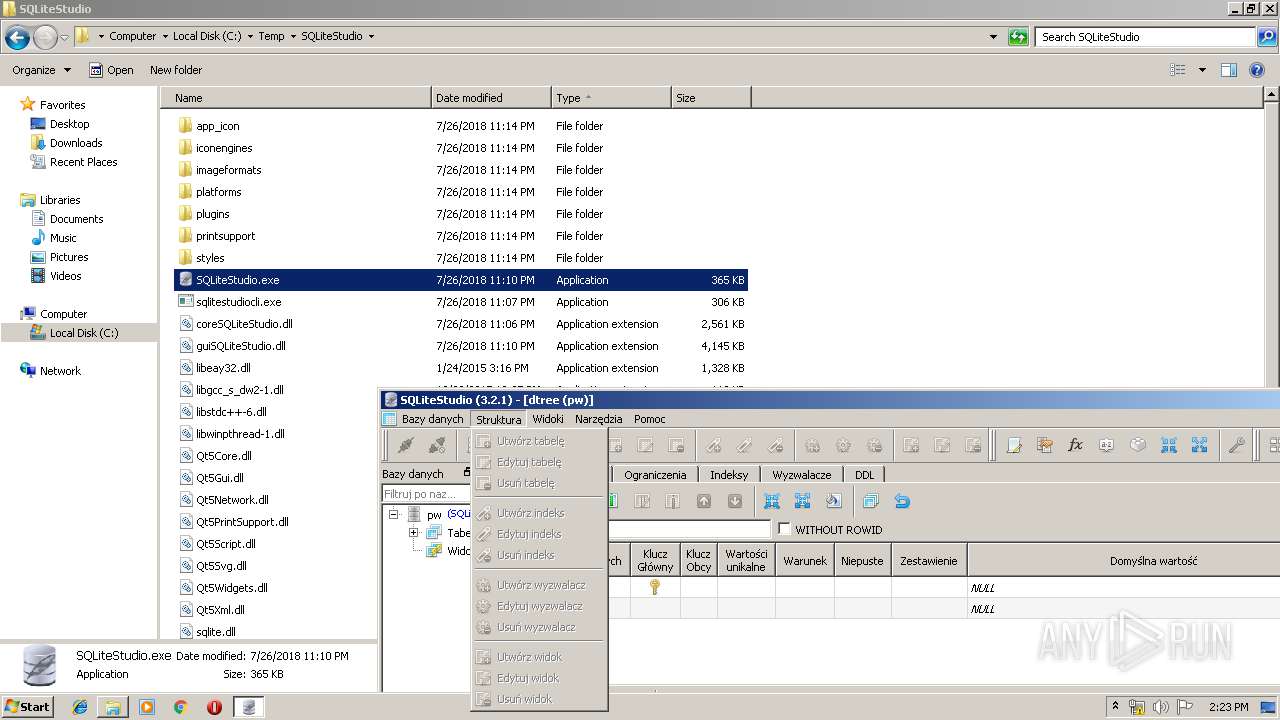This screenshot has width=1280, height=720.
Task: Click the create trigger gear icon in toolbar
Action: [812, 445]
